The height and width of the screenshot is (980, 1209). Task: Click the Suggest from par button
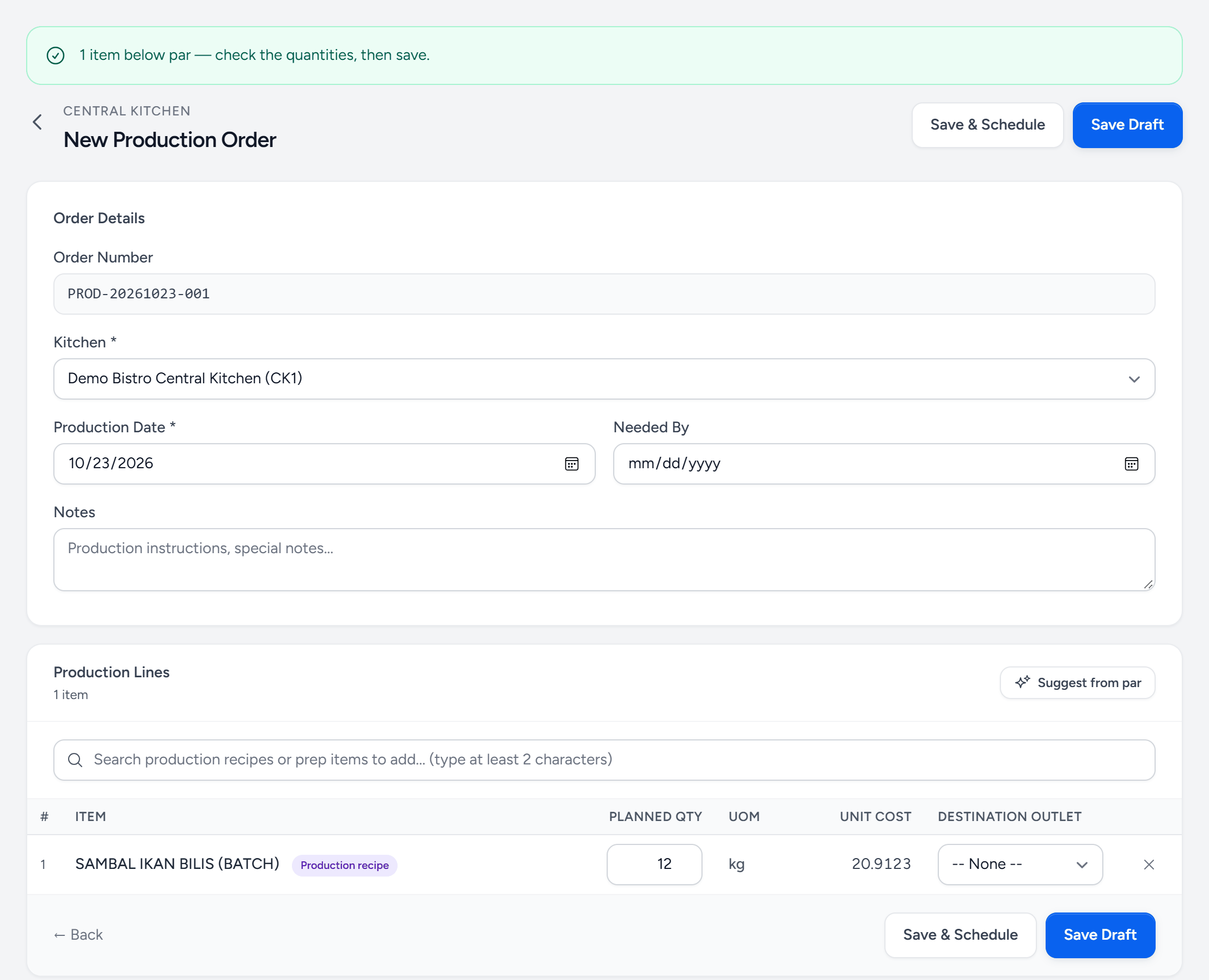click(x=1077, y=683)
